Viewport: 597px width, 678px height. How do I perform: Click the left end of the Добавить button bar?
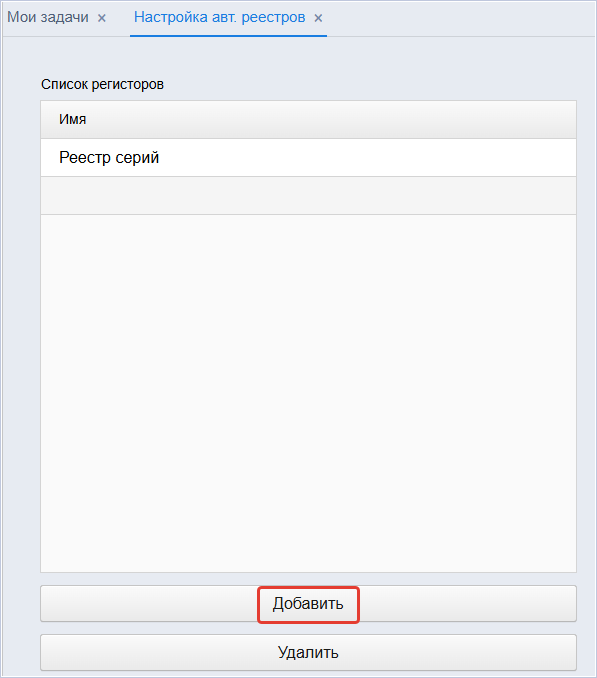pyautogui.click(x=86, y=604)
